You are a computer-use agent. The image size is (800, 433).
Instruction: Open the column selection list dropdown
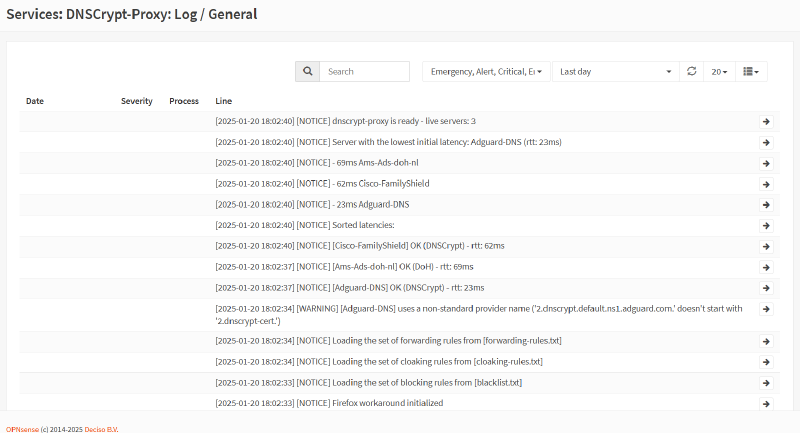point(751,72)
